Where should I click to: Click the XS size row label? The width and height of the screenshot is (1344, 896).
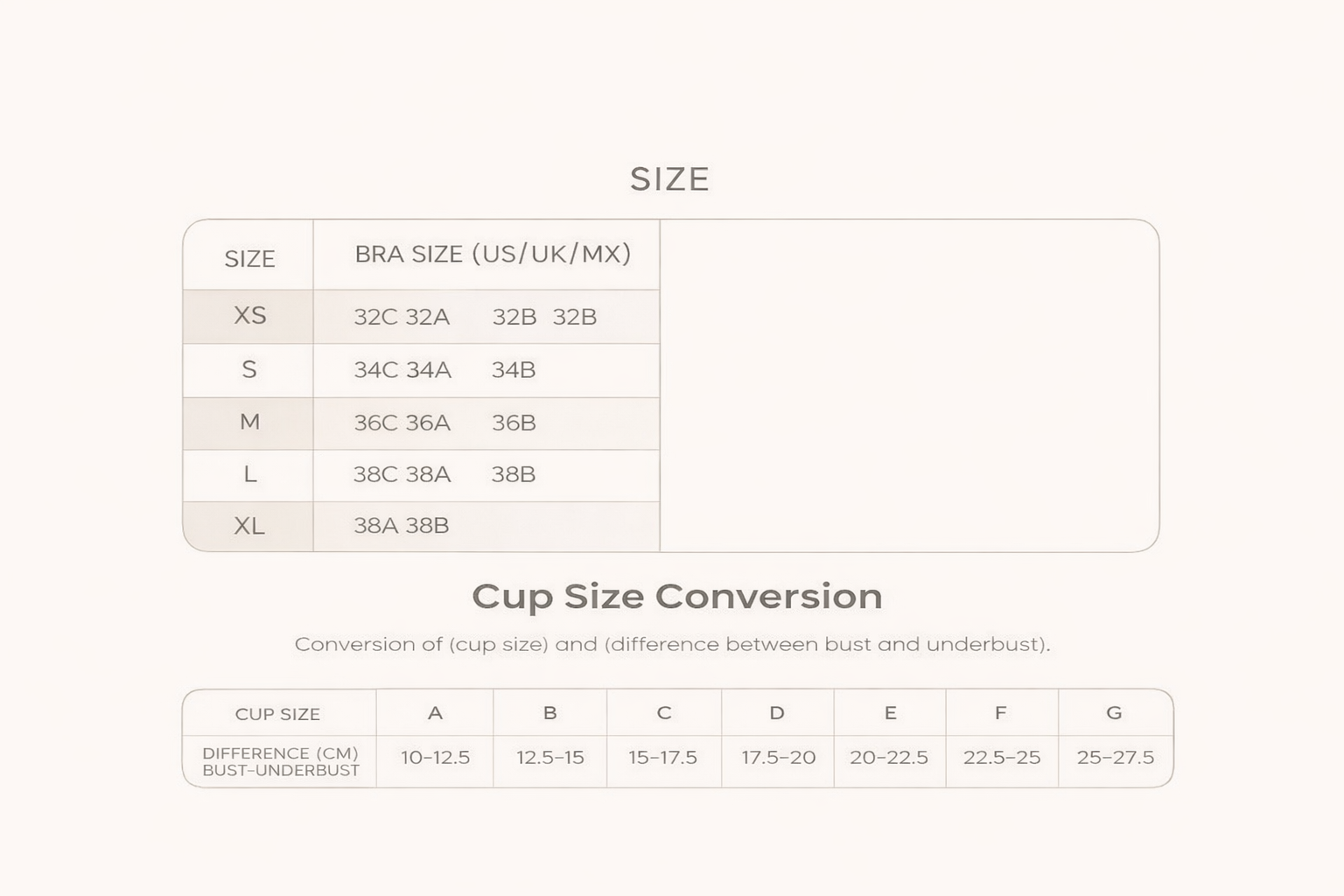pyautogui.click(x=249, y=316)
